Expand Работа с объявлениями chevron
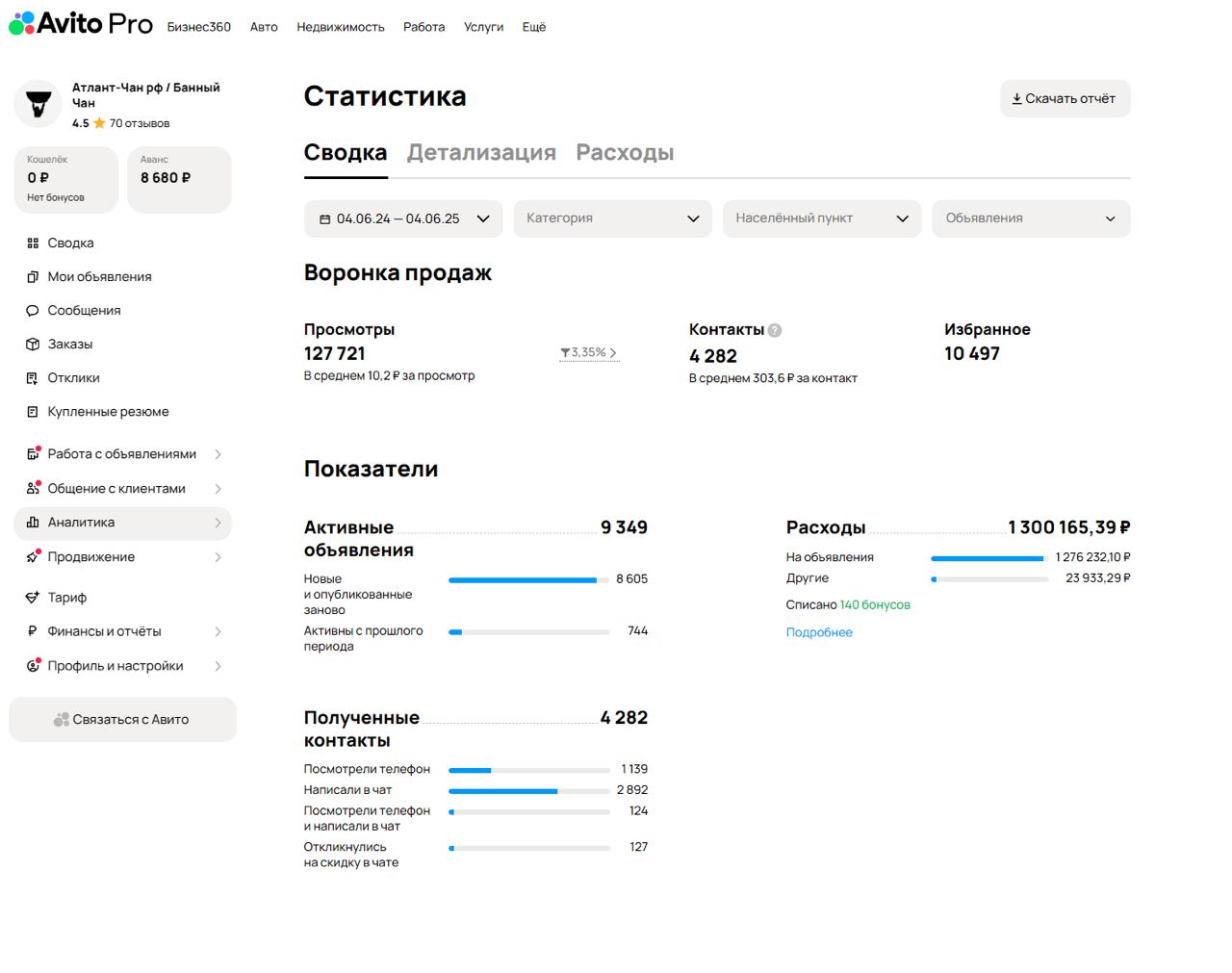The image size is (1232, 973). point(218,454)
